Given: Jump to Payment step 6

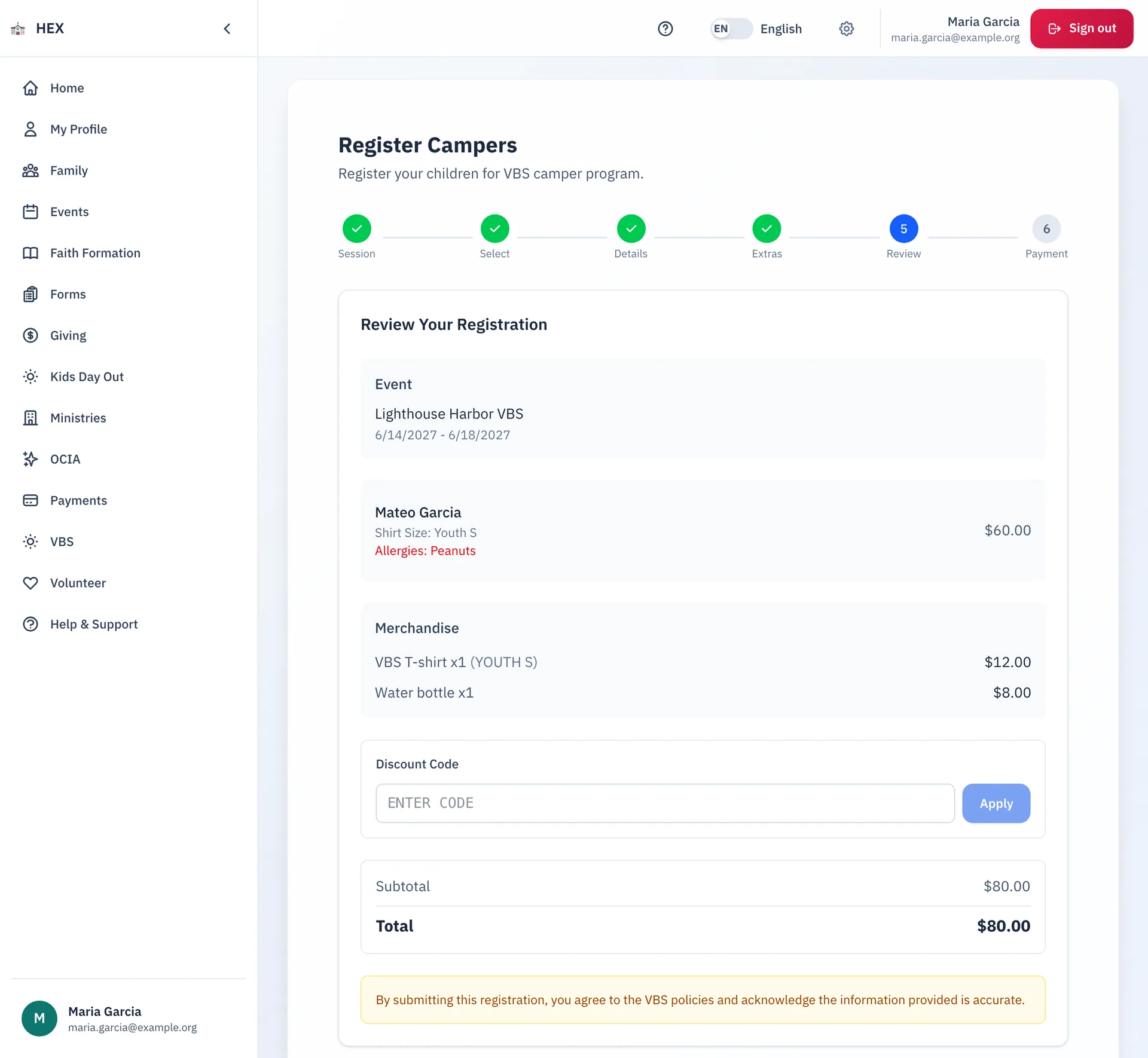Looking at the screenshot, I should [x=1047, y=228].
